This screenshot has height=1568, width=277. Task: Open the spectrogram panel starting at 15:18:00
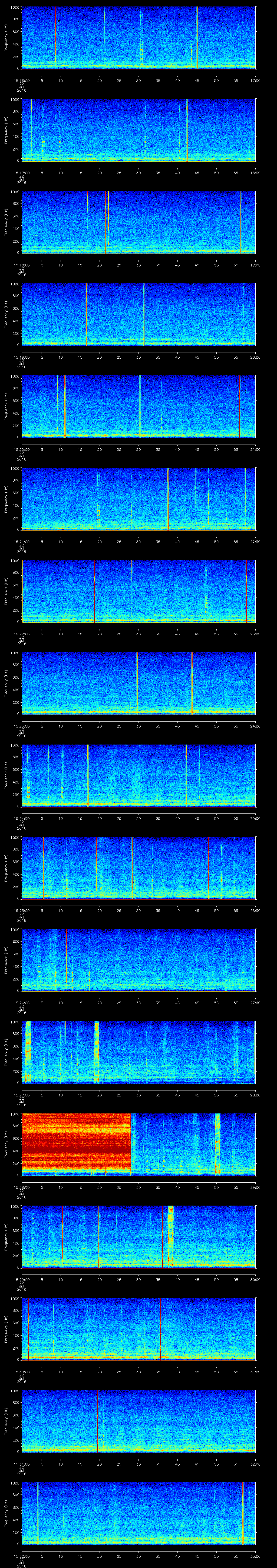[x=139, y=222]
